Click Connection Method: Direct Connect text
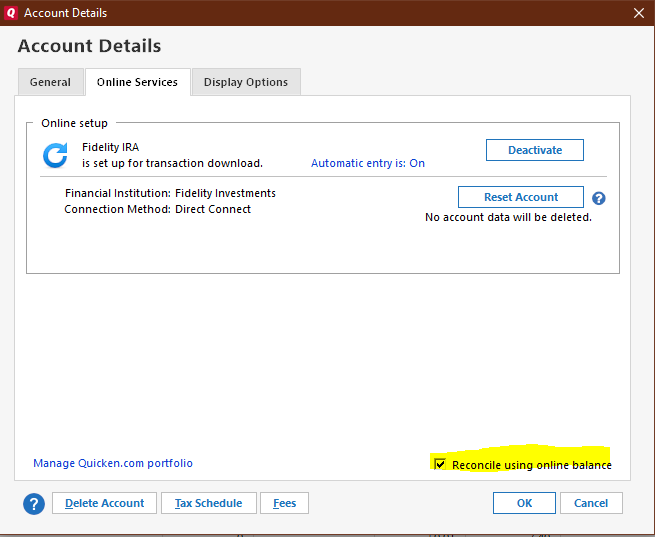655x537 pixels. [x=157, y=209]
